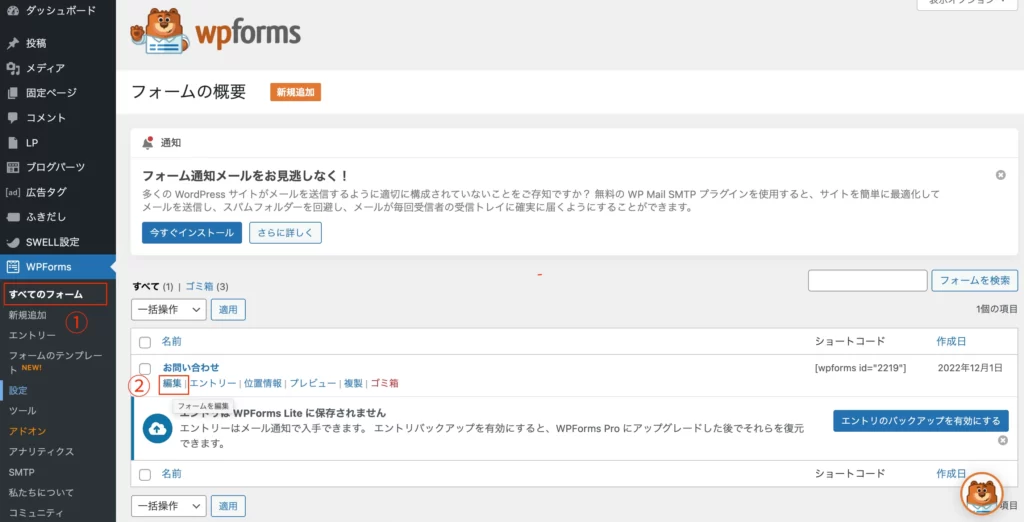1024x522 pixels.
Task: Open エントリー submenu item
Action: tap(32, 335)
